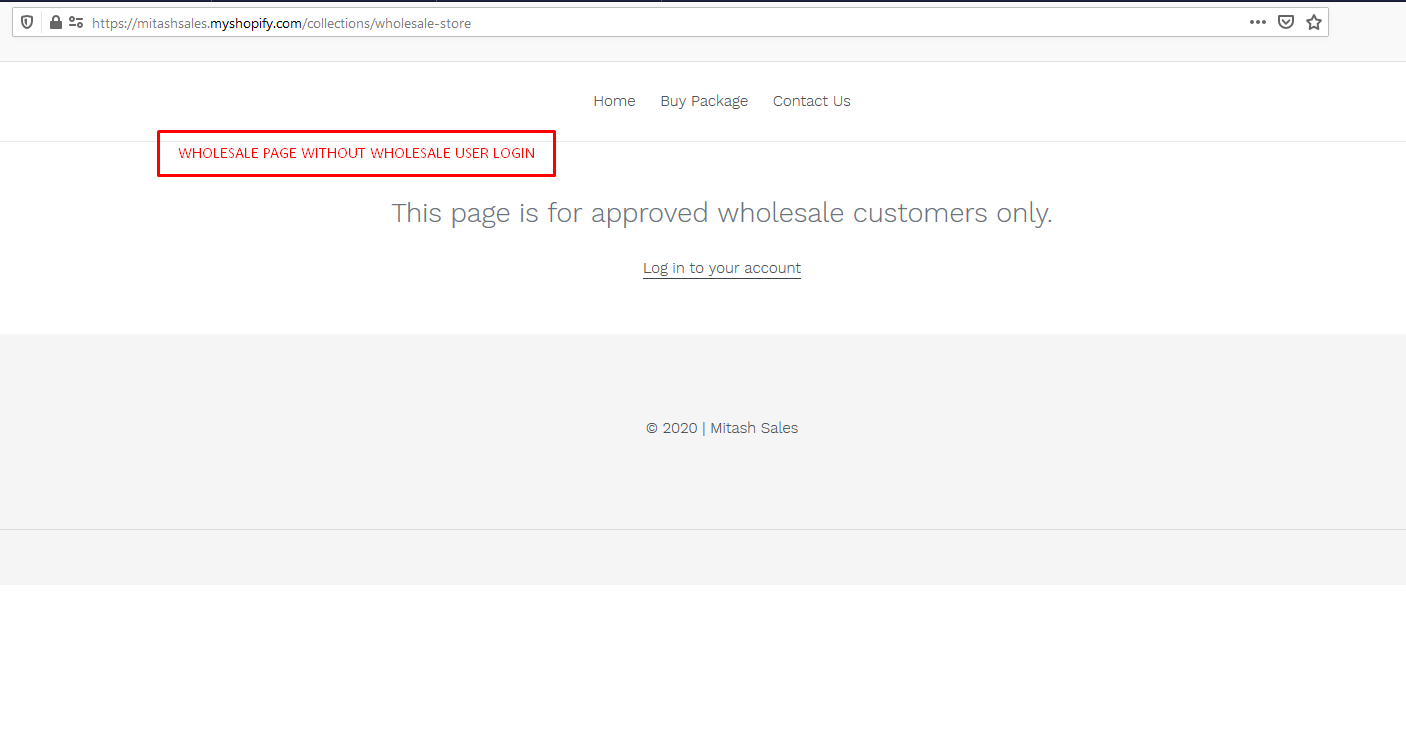View site security padlock info
The width and height of the screenshot is (1406, 754).
tap(55, 22)
